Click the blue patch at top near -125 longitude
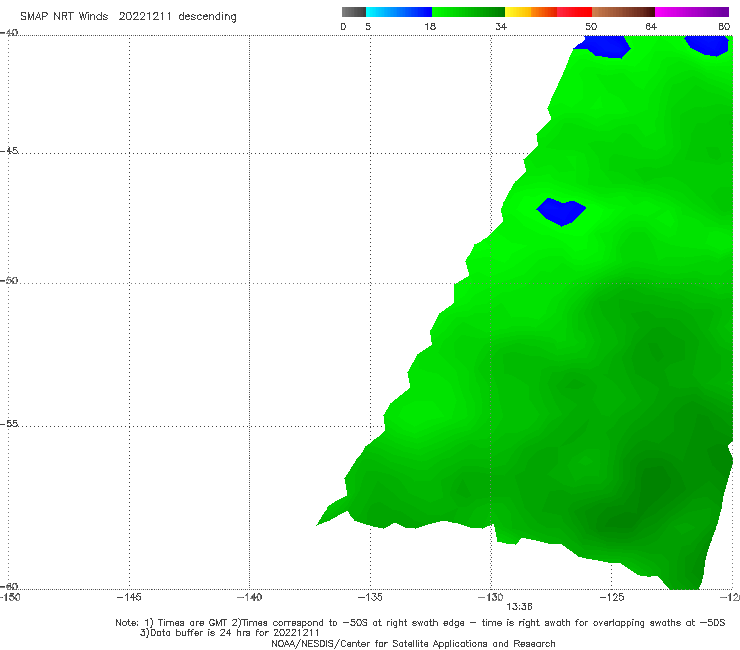The image size is (740, 650). click(603, 46)
